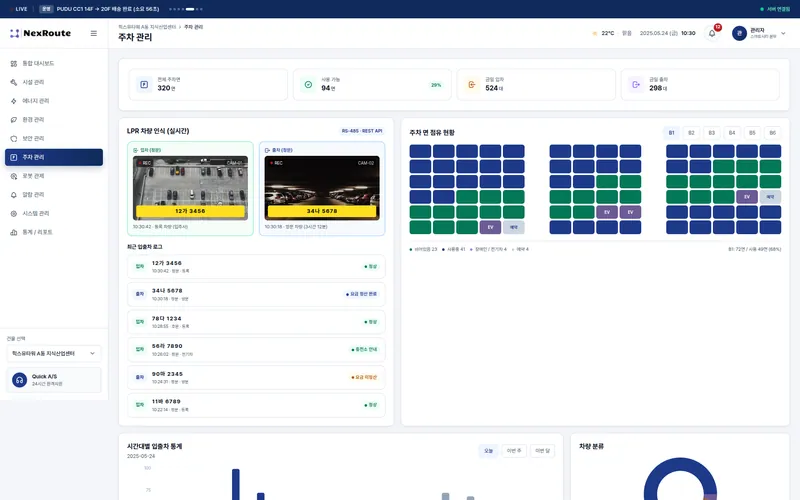800x500 pixels.
Task: Click the alarm management bell icon in sidebar
Action: click(x=14, y=195)
